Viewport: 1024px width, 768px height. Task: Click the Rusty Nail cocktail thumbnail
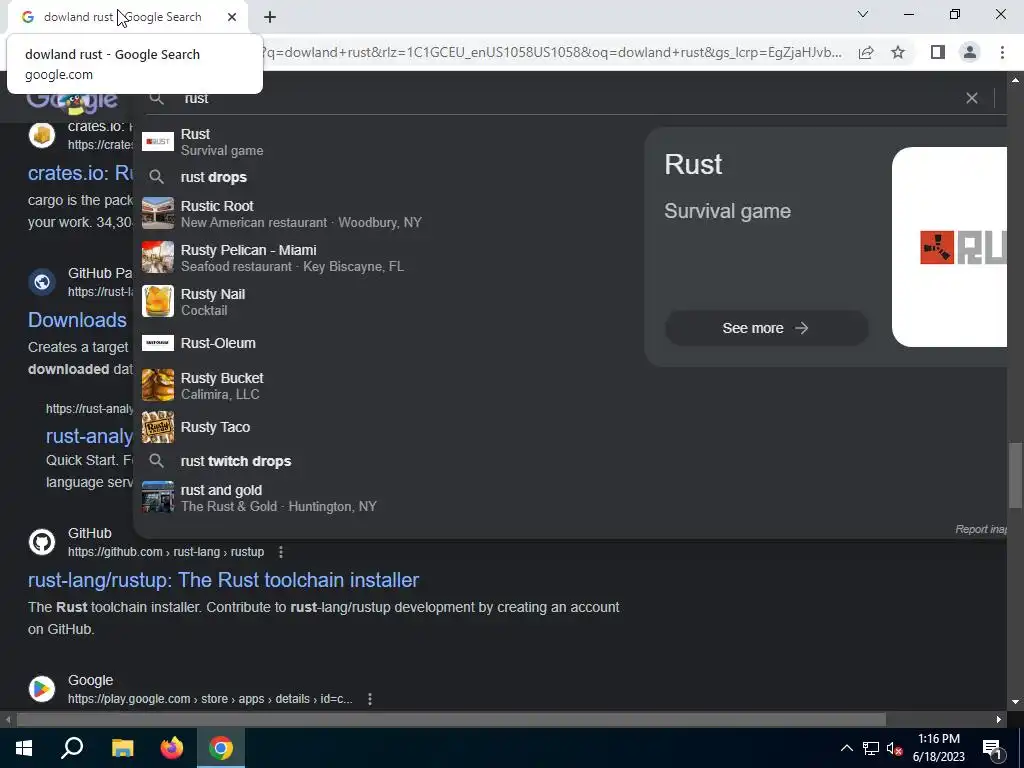coord(158,302)
